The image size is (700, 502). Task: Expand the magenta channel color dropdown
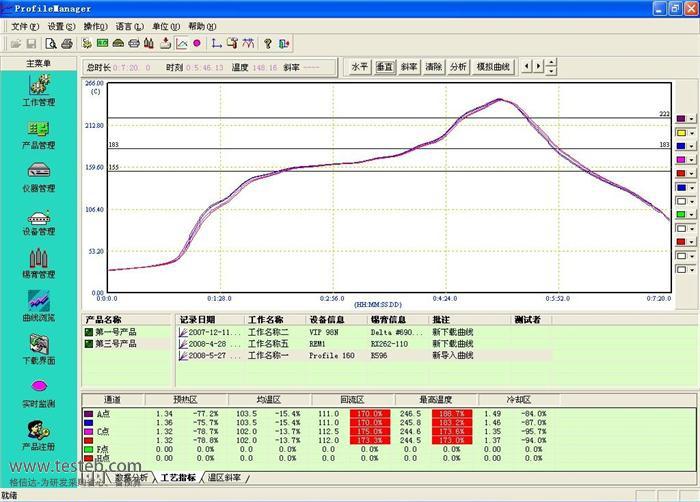[x=691, y=159]
